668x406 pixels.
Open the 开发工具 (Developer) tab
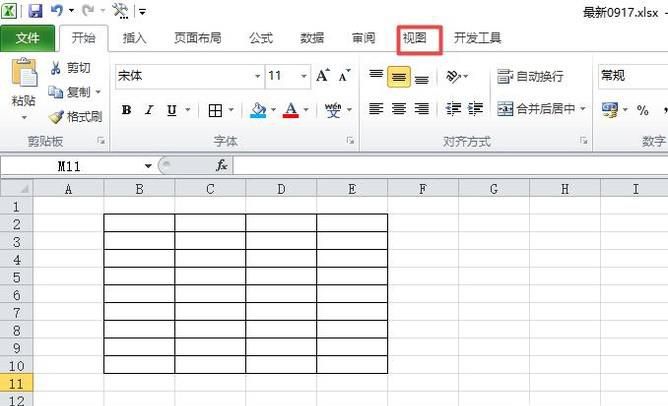478,38
